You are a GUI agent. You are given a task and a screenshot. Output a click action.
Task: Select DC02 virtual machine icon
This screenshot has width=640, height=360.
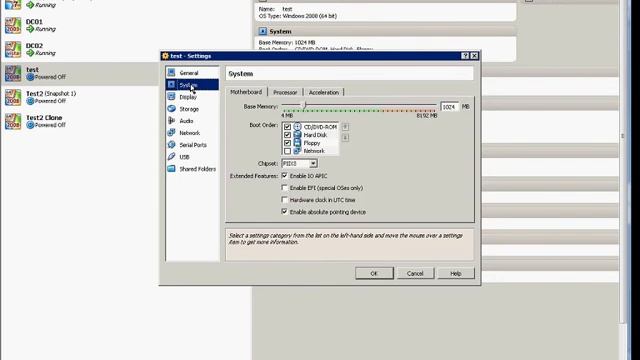pos(13,49)
